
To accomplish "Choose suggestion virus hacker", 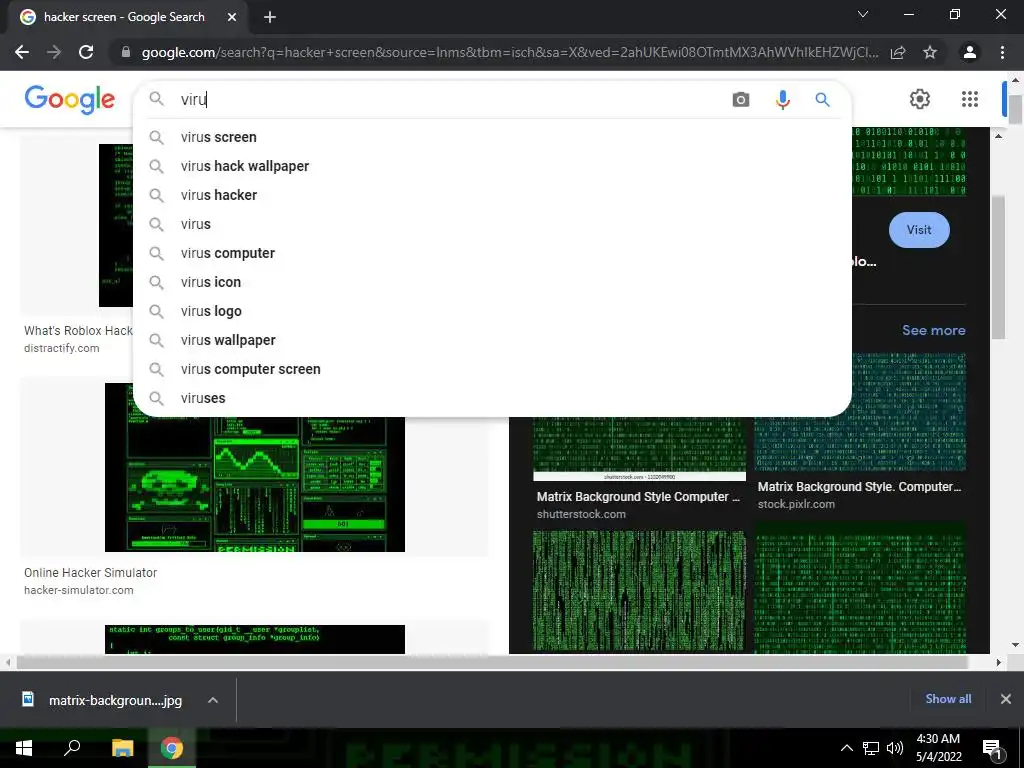I will [492, 195].
